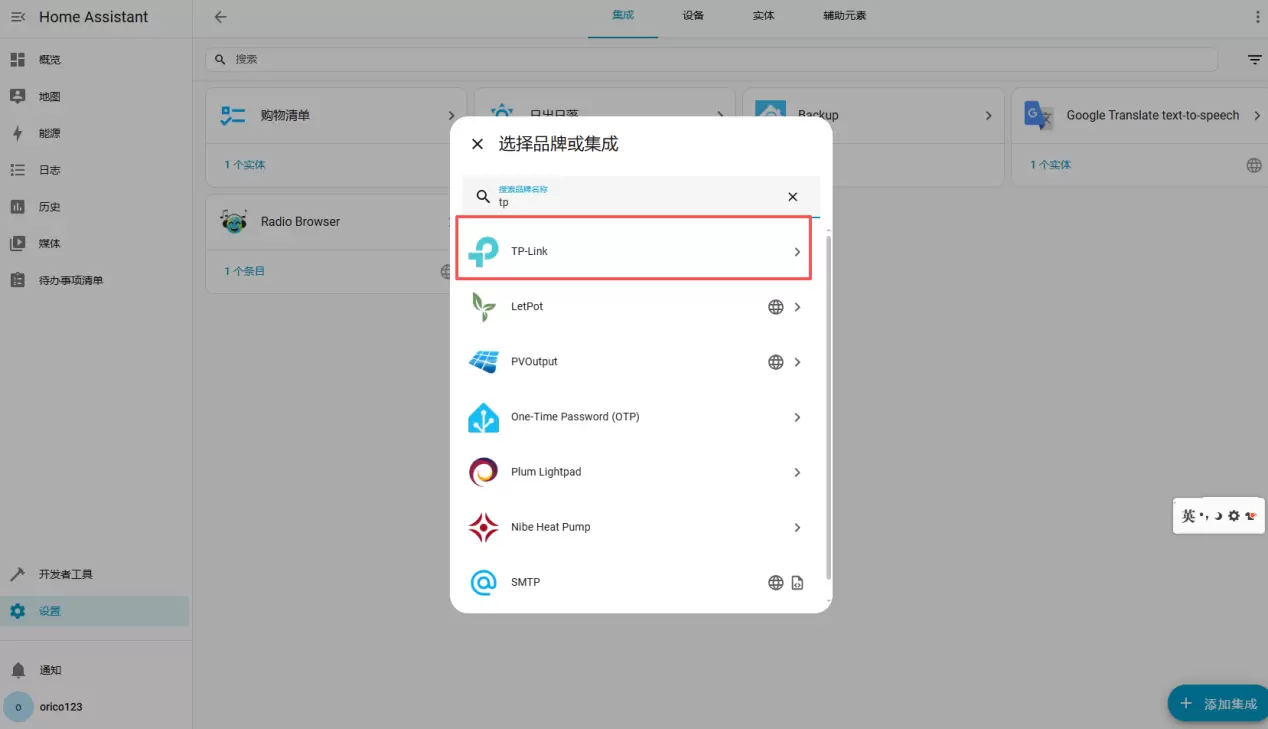Click the SMTP at-sign icon
Viewport: 1268px width, 729px height.
pos(483,582)
